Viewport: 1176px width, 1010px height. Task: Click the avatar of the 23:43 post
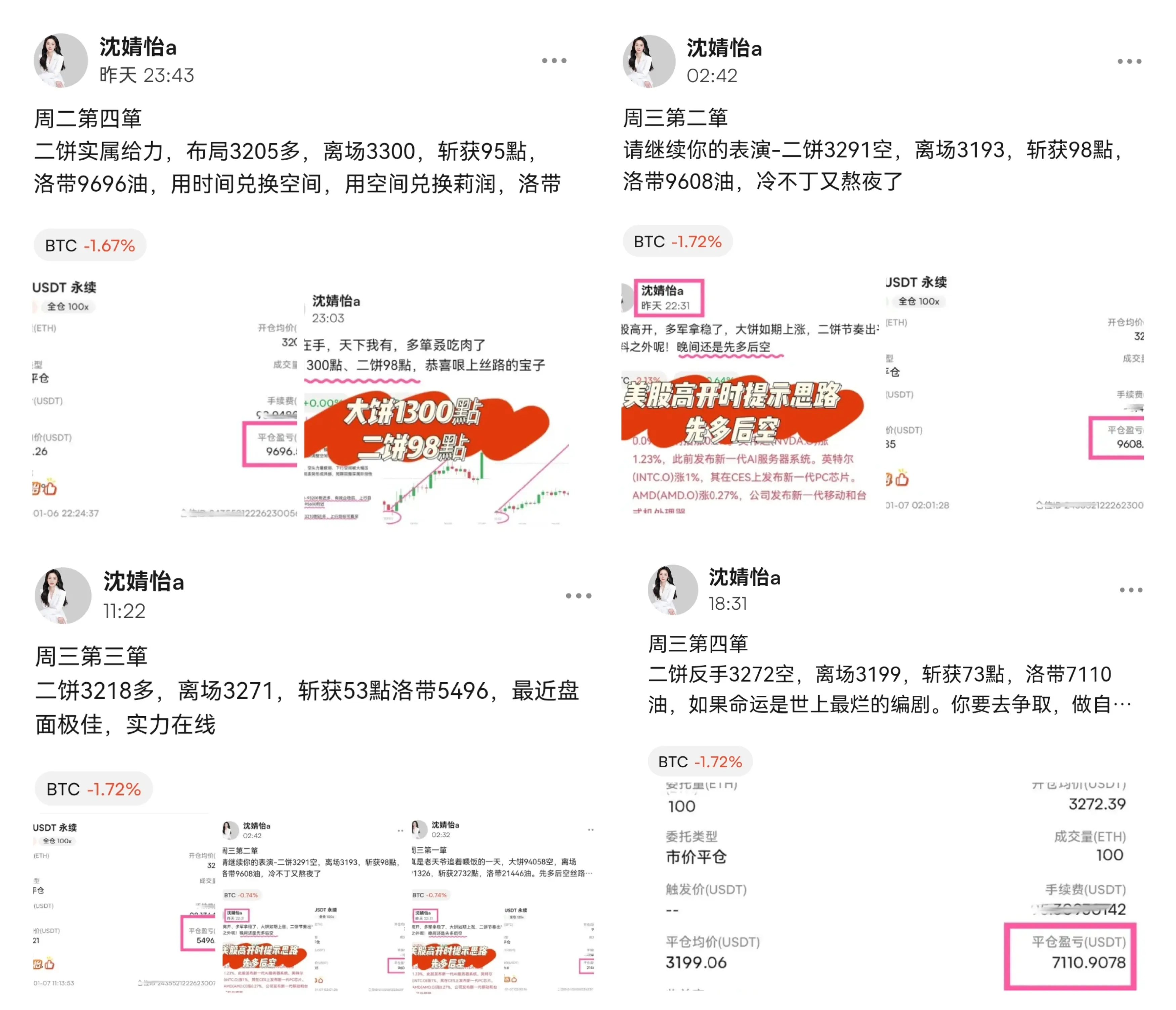[x=61, y=60]
